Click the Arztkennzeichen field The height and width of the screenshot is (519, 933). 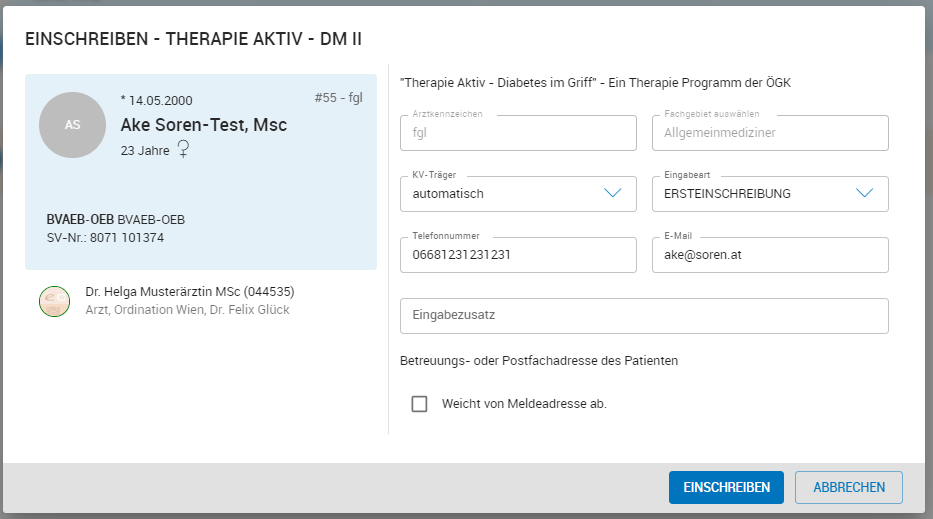point(518,133)
